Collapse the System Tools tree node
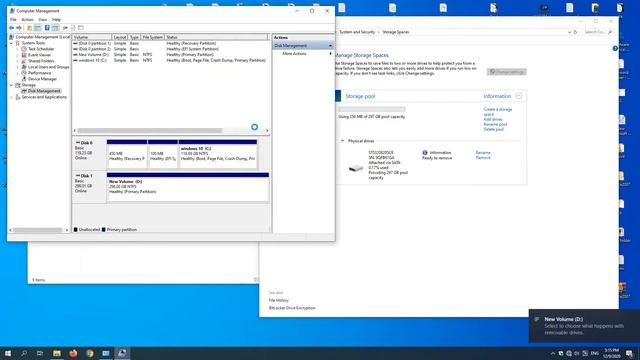The width and height of the screenshot is (640, 360). (x=11, y=43)
